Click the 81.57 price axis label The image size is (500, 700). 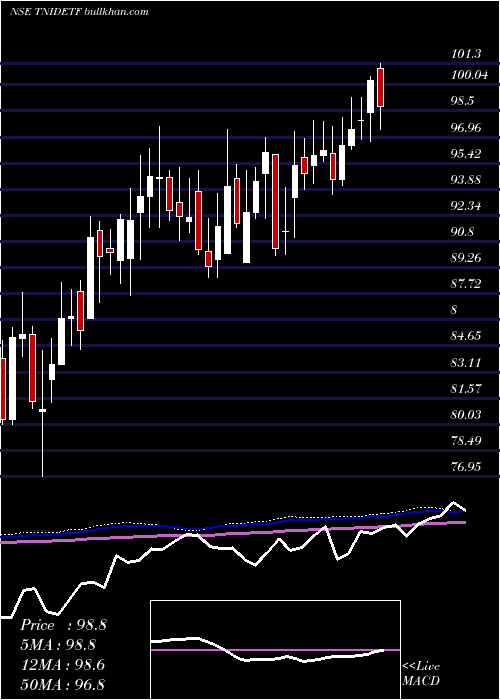tap(467, 388)
